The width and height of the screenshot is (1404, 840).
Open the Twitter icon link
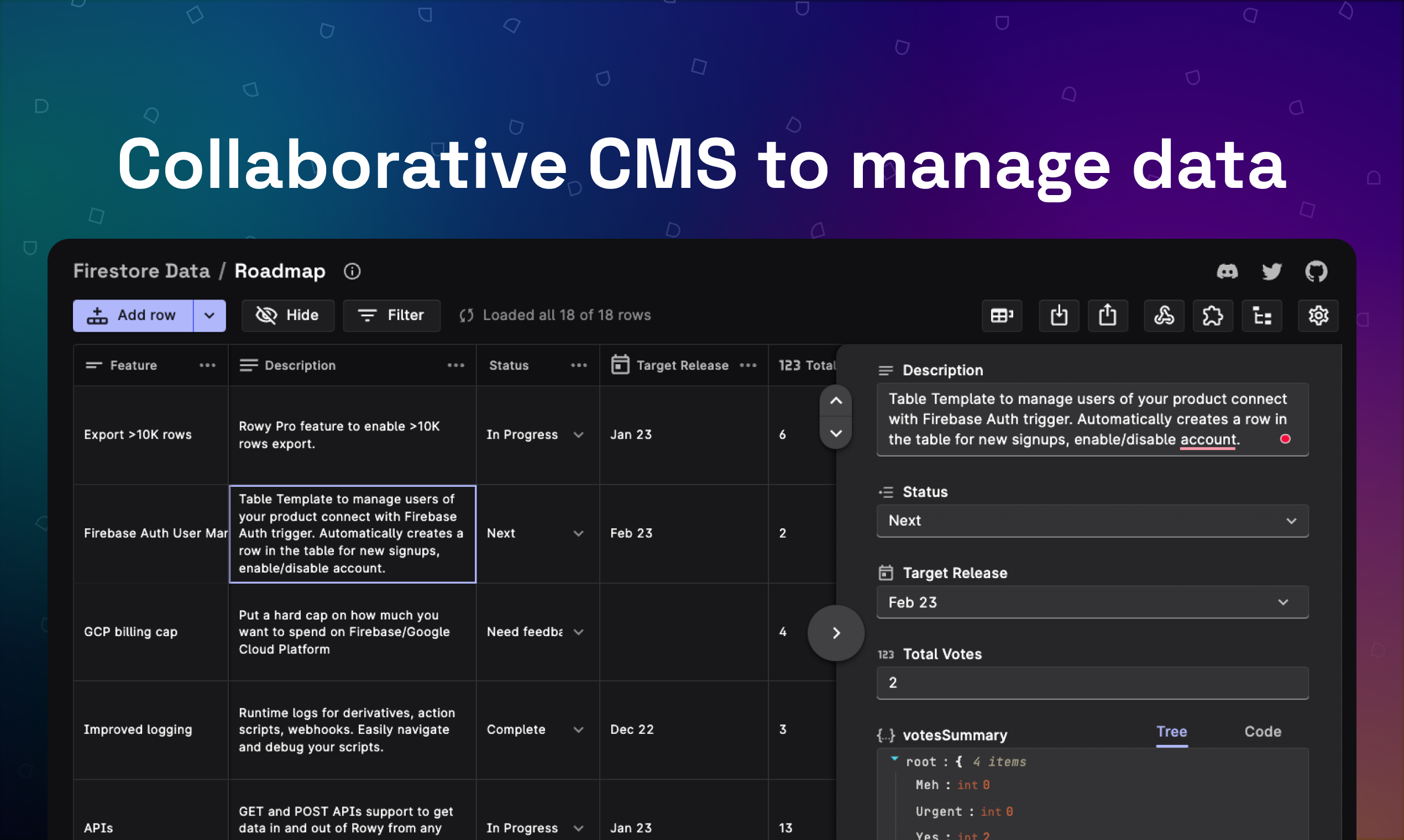coord(1271,272)
